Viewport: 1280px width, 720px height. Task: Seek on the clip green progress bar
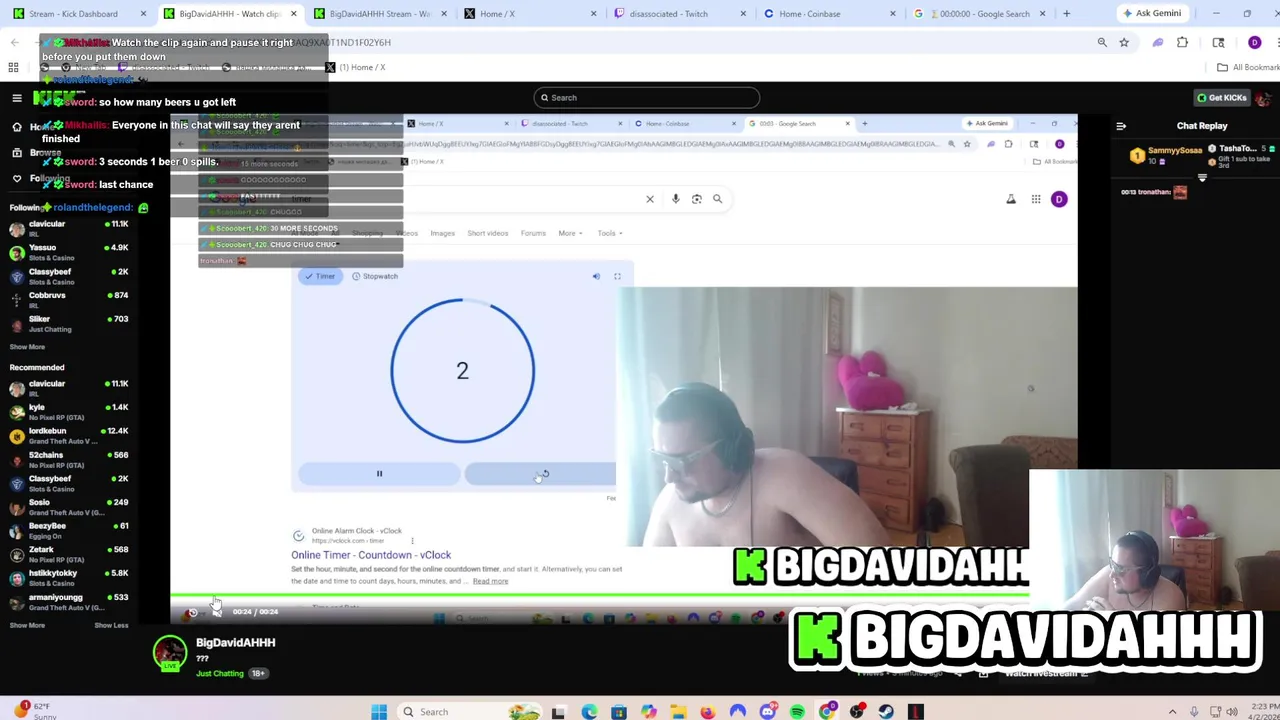pyautogui.click(x=600, y=597)
